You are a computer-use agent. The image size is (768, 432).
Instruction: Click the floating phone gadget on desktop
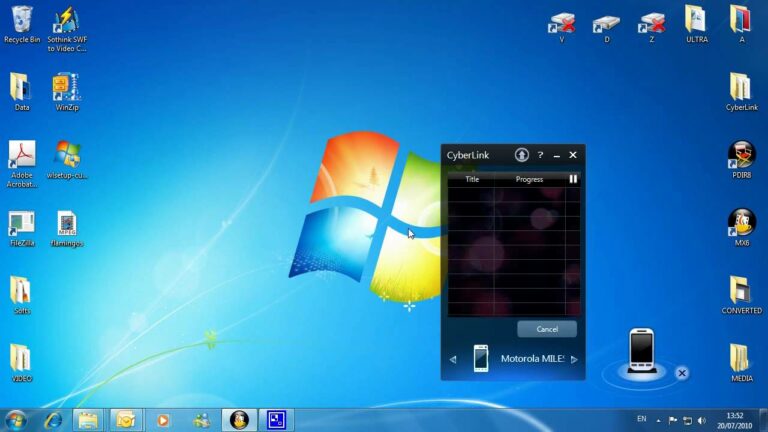tap(641, 350)
